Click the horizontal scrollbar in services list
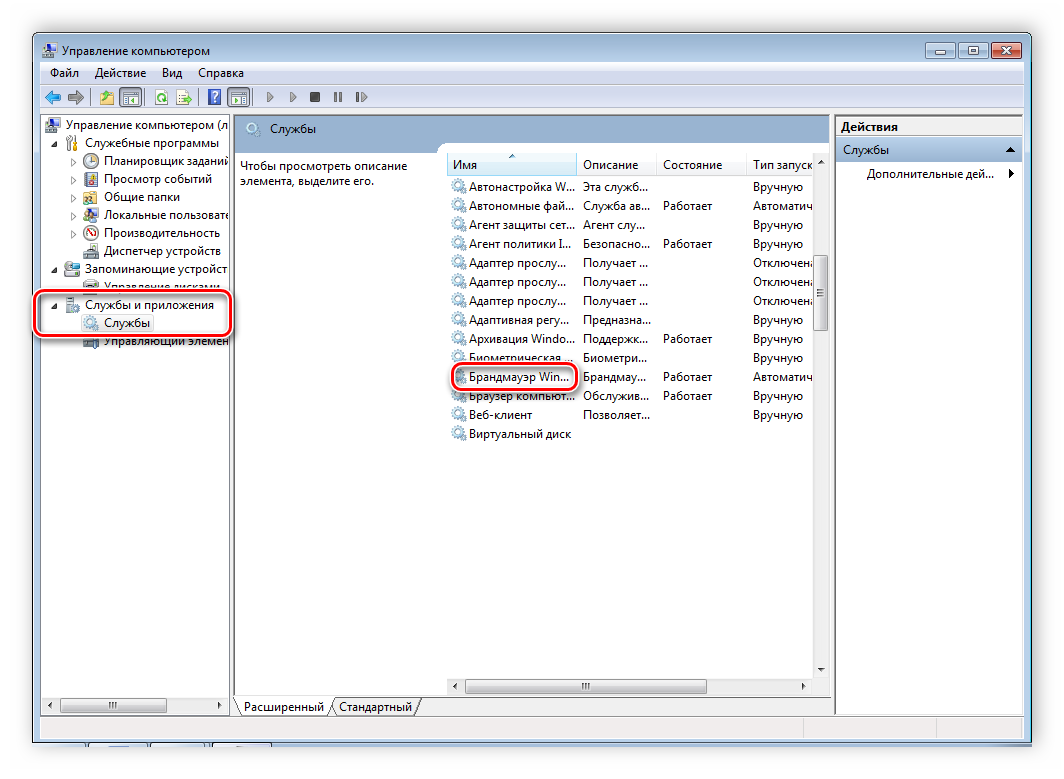 (x=588, y=687)
